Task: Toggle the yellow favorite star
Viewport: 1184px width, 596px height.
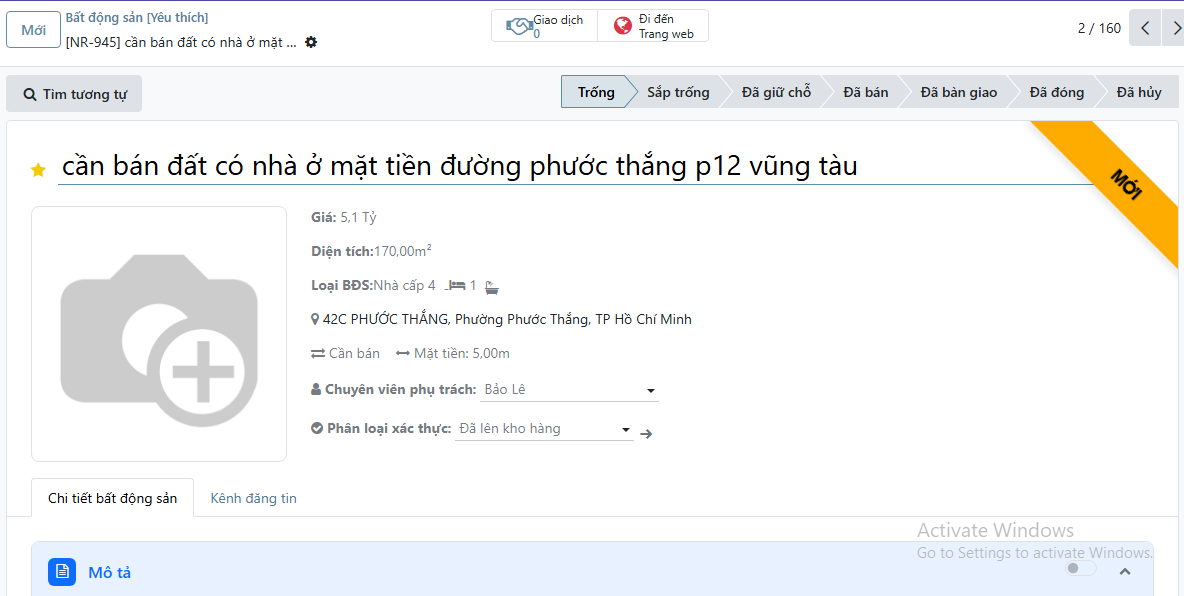Action: pyautogui.click(x=38, y=170)
